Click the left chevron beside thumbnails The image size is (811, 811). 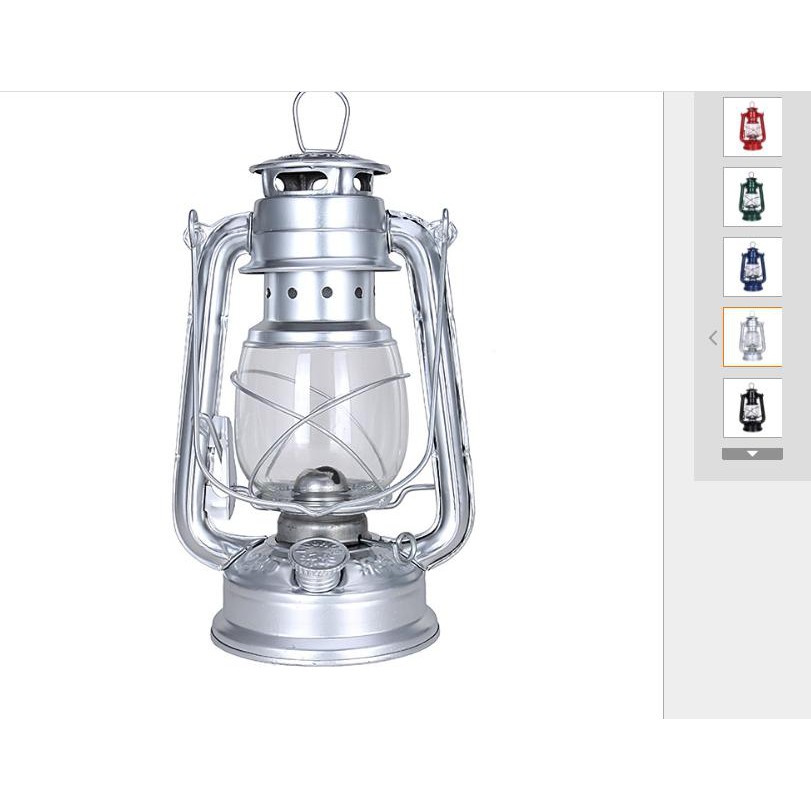[713, 338]
